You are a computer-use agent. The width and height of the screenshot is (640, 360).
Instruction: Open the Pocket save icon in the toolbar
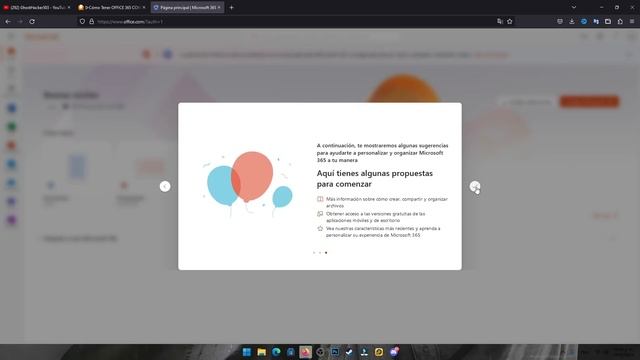(x=560, y=21)
